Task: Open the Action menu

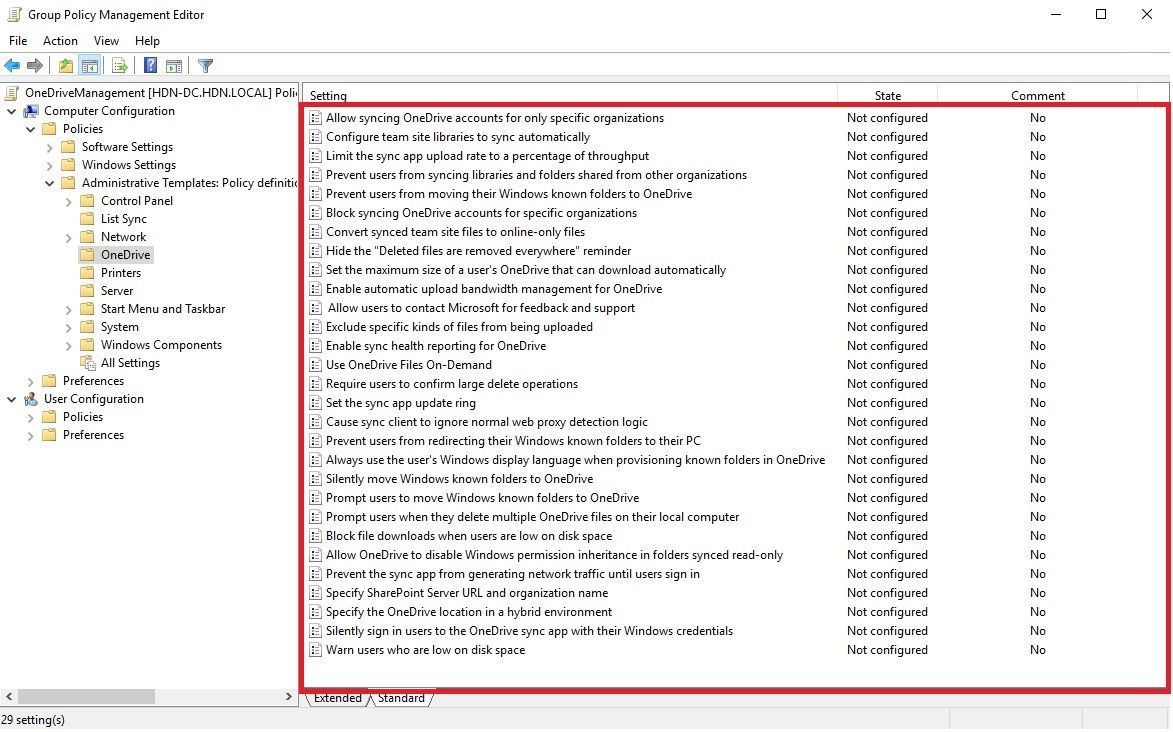Action: pyautogui.click(x=60, y=40)
